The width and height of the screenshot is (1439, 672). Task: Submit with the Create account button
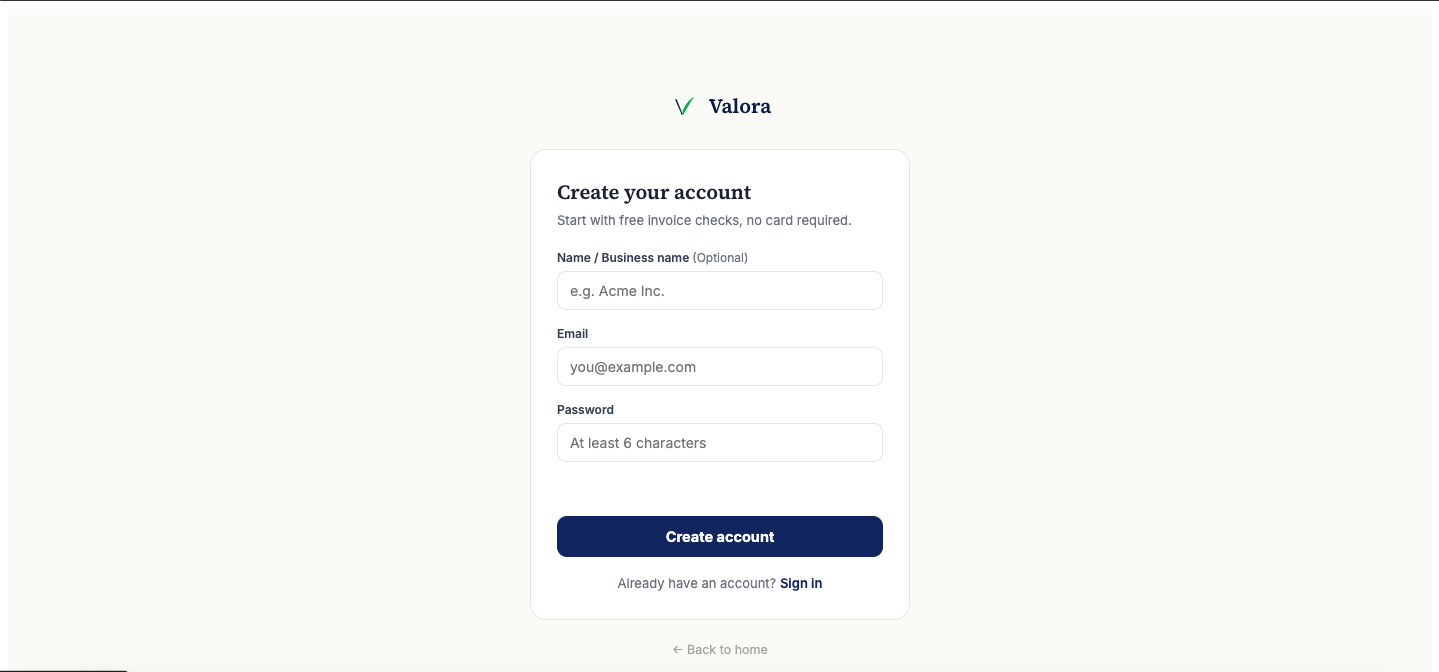(x=720, y=537)
